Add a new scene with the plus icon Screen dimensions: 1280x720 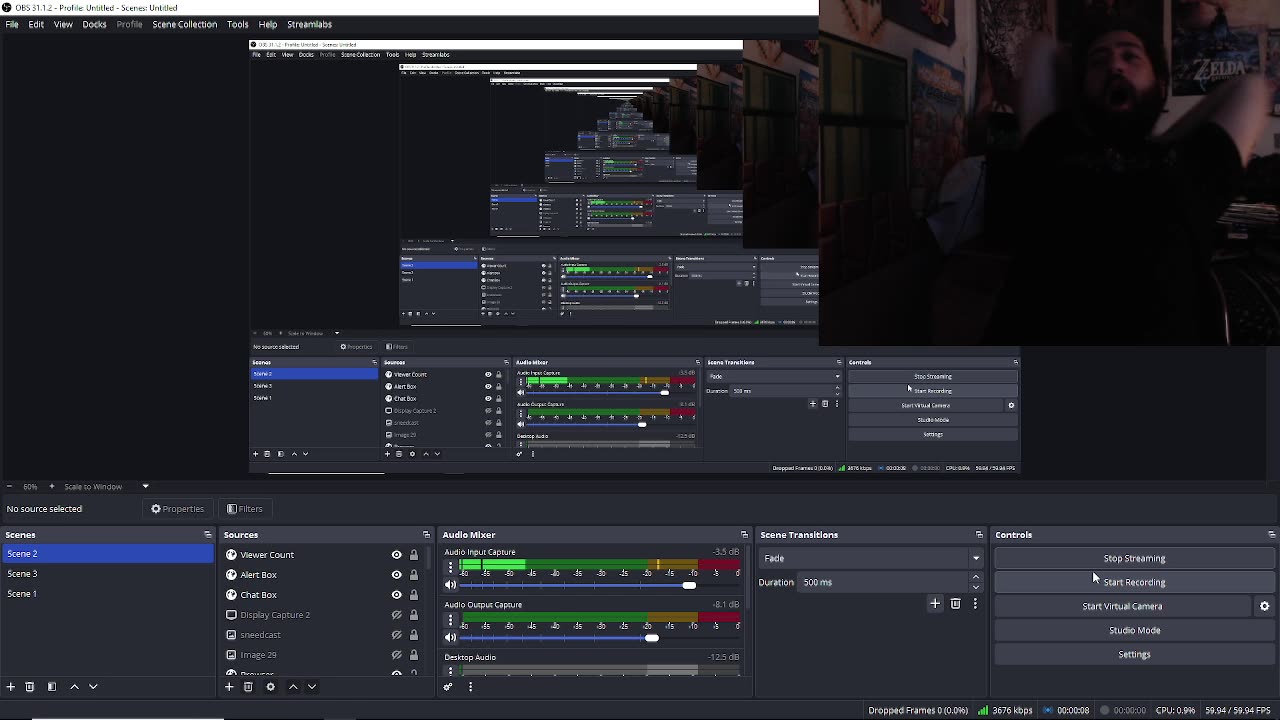point(10,687)
